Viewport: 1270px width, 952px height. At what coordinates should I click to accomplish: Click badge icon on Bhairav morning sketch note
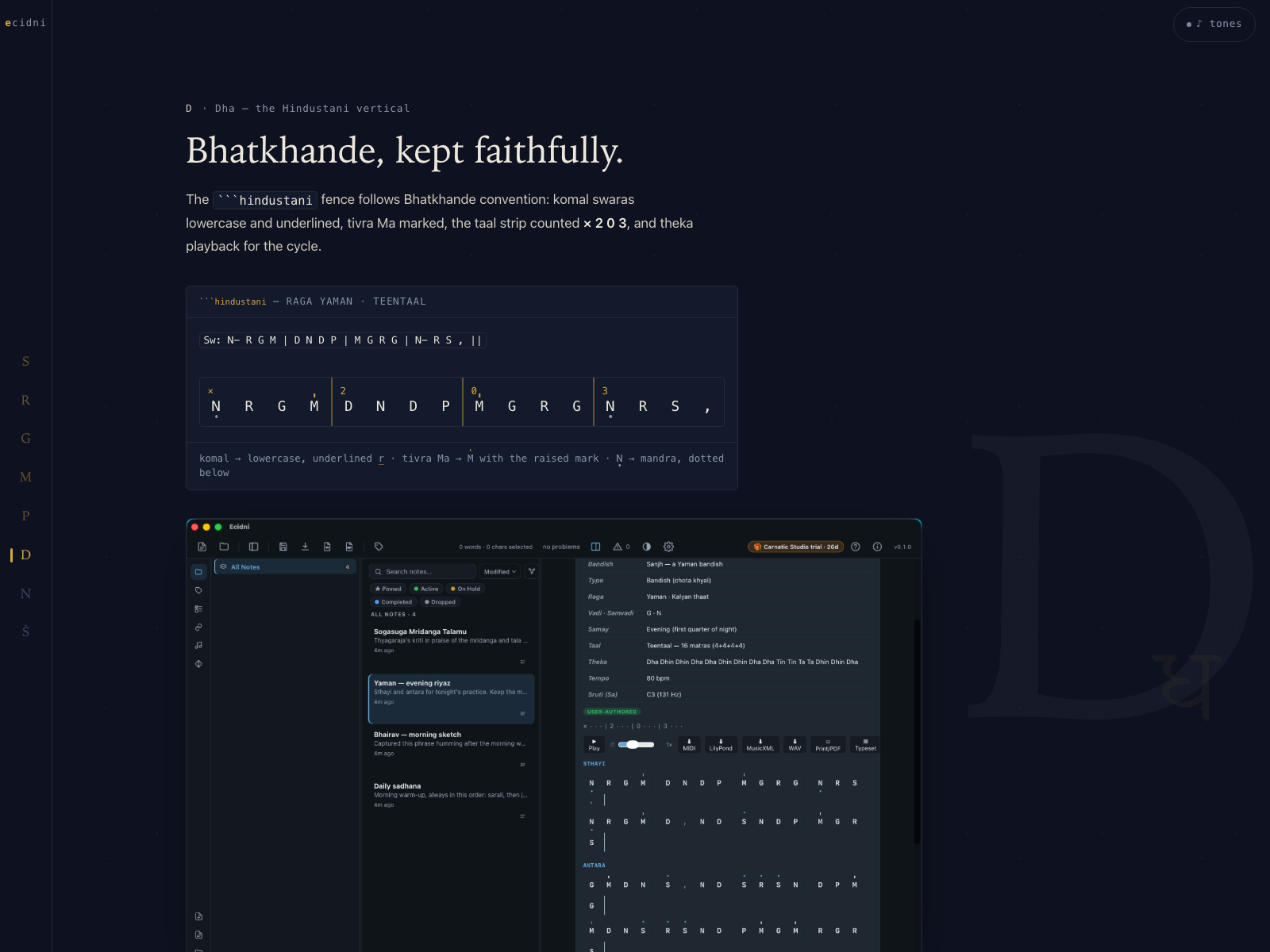tap(522, 765)
